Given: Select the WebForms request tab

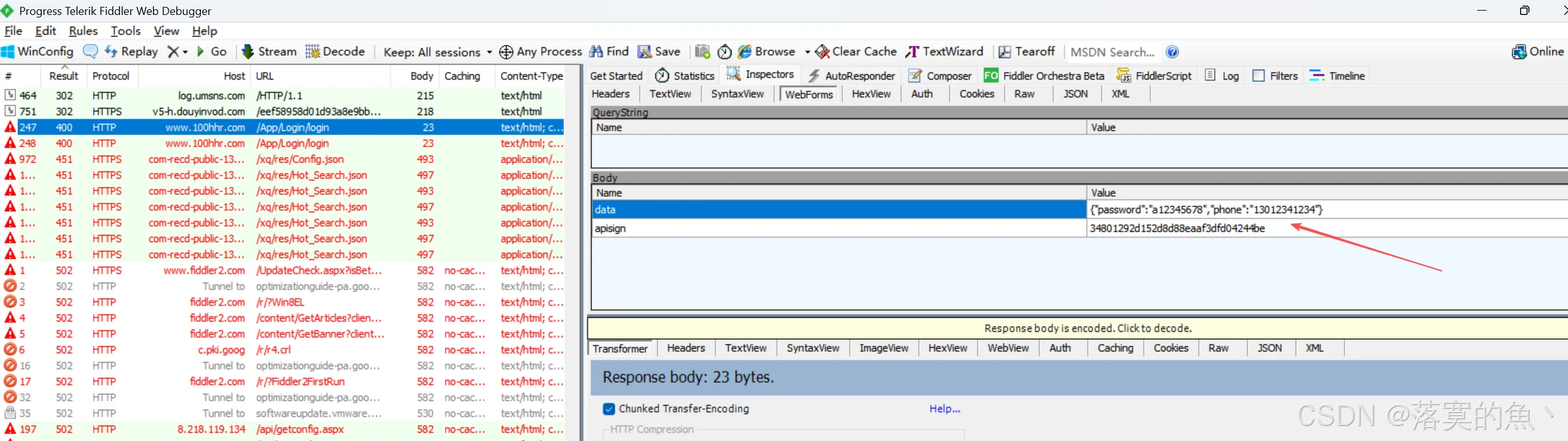Looking at the screenshot, I should click(x=809, y=95).
